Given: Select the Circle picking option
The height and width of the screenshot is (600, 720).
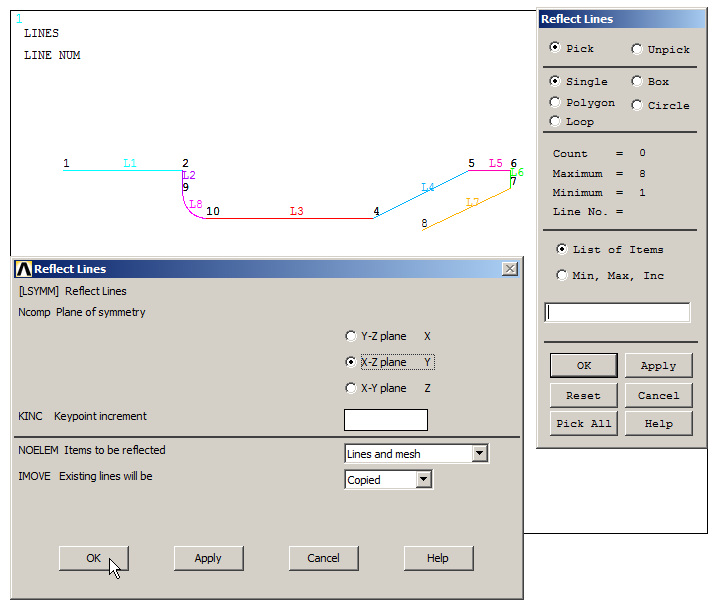Looking at the screenshot, I should coord(637,105).
